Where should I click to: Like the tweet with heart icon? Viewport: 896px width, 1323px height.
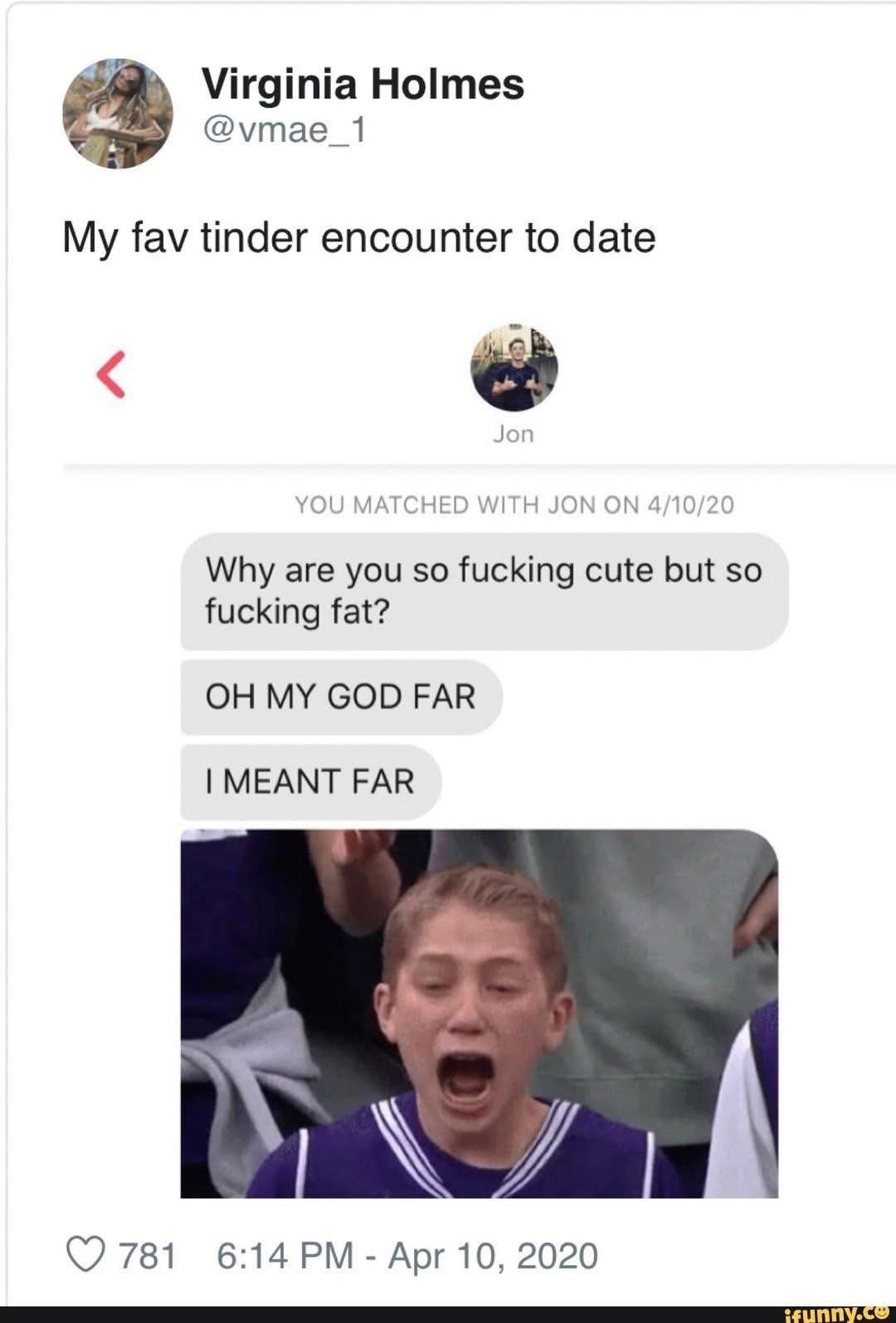[85, 1254]
